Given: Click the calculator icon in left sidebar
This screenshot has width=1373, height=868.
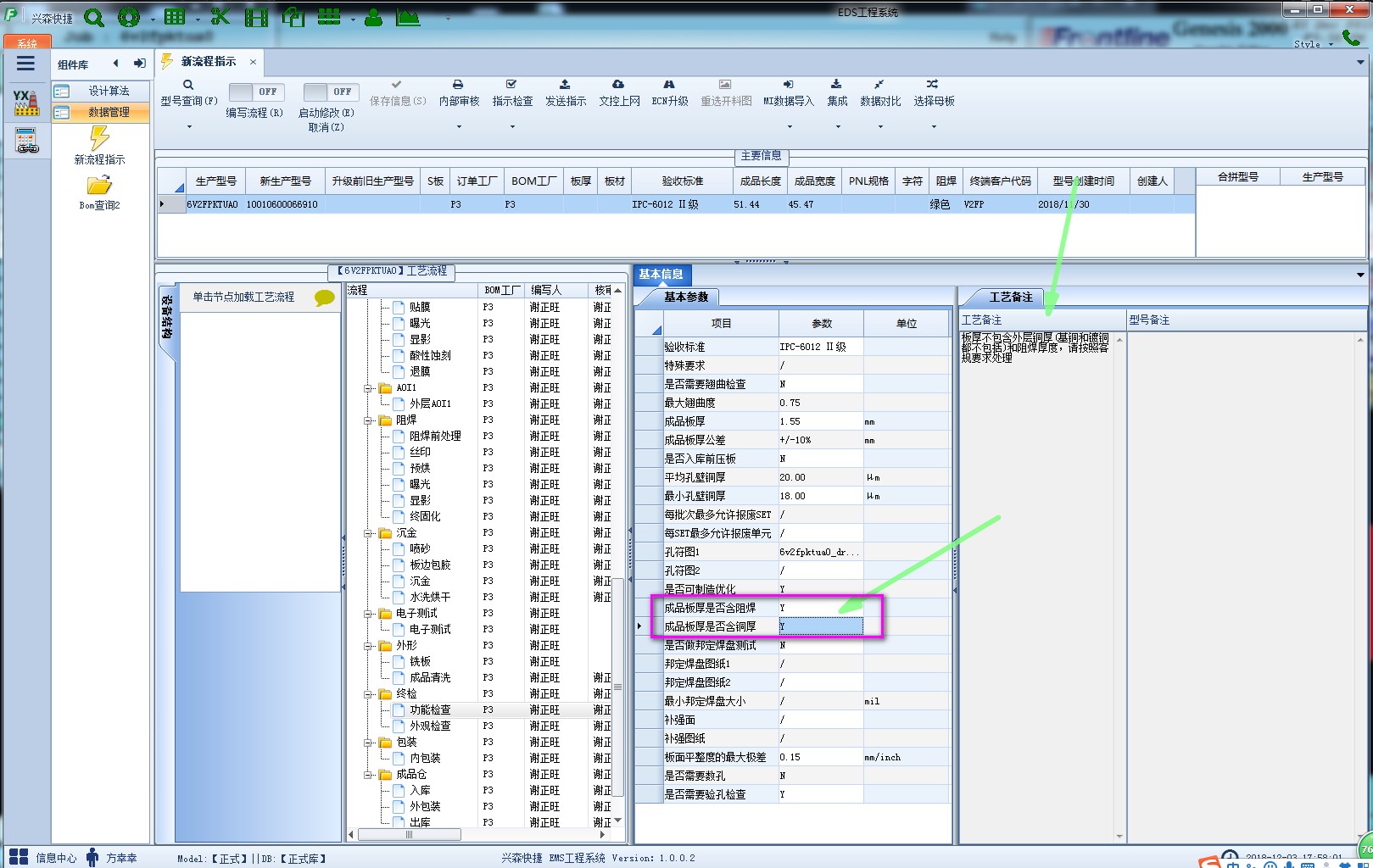Looking at the screenshot, I should tap(26, 141).
